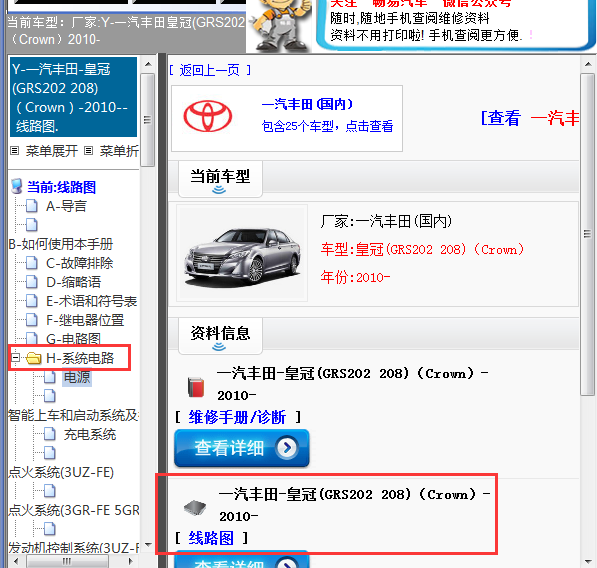Click the 返回上一页 link

pyautogui.click(x=209, y=70)
